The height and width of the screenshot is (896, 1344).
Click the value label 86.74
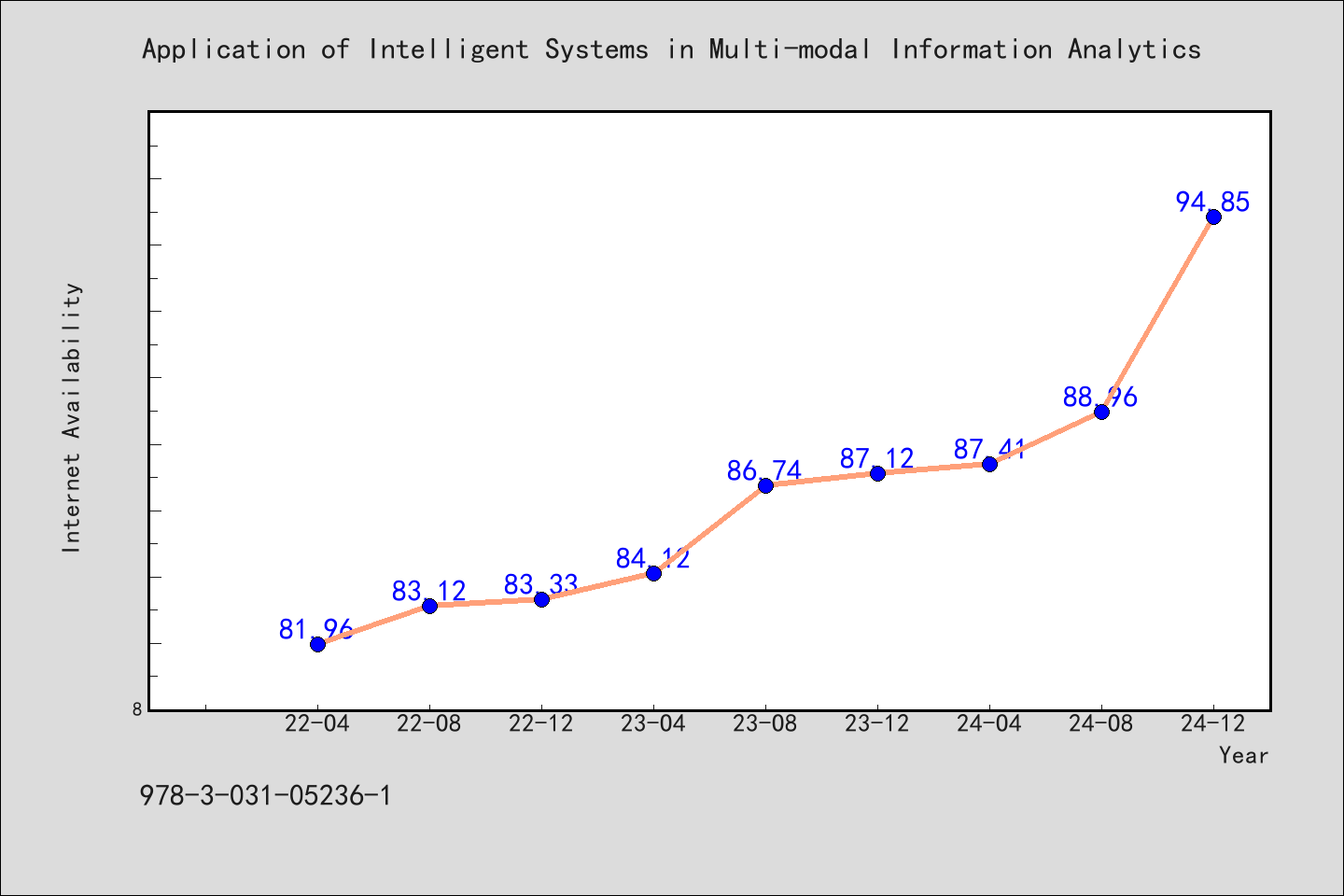coord(764,470)
